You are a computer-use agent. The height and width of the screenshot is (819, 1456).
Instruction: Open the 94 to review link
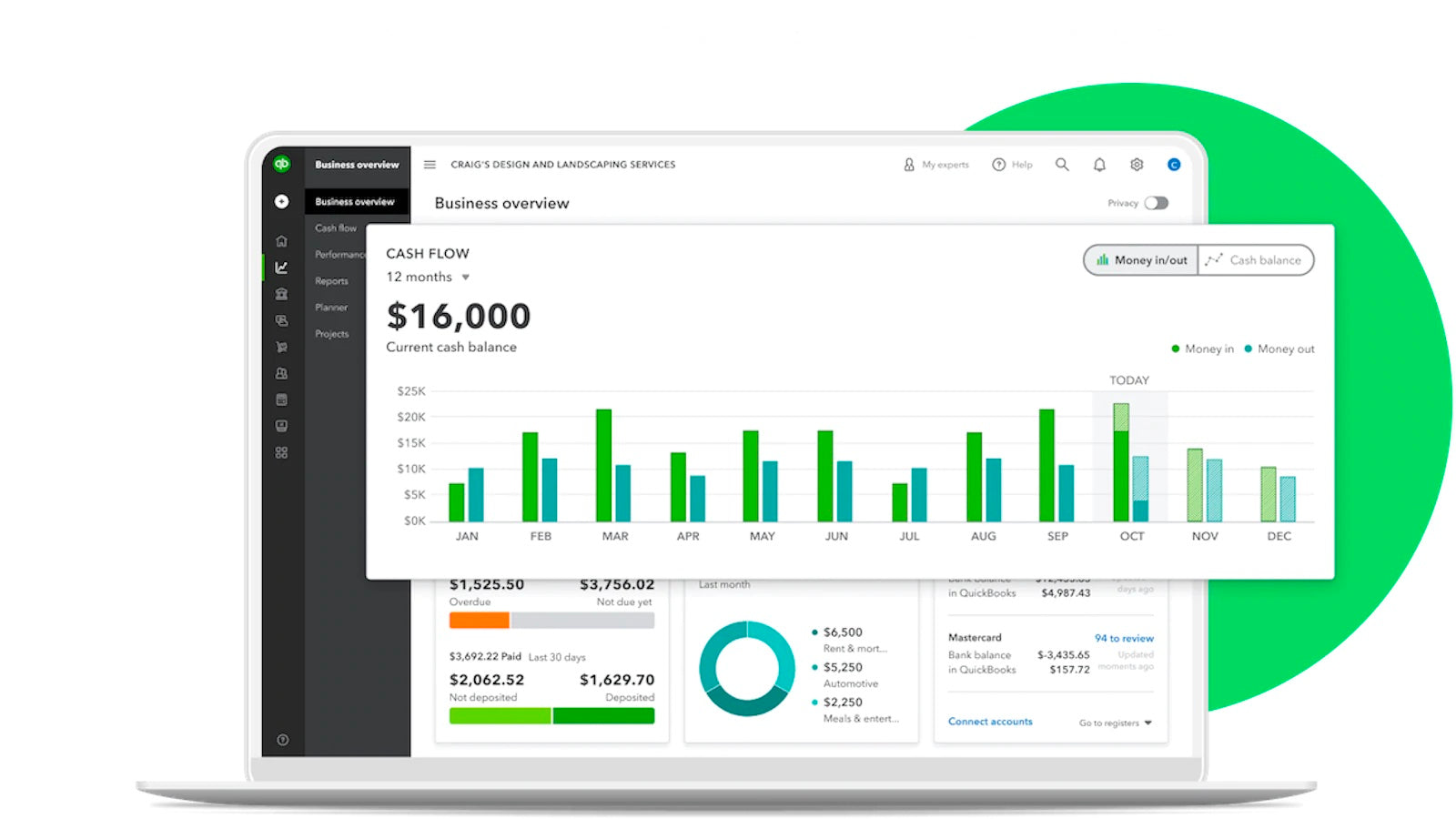(x=1123, y=637)
